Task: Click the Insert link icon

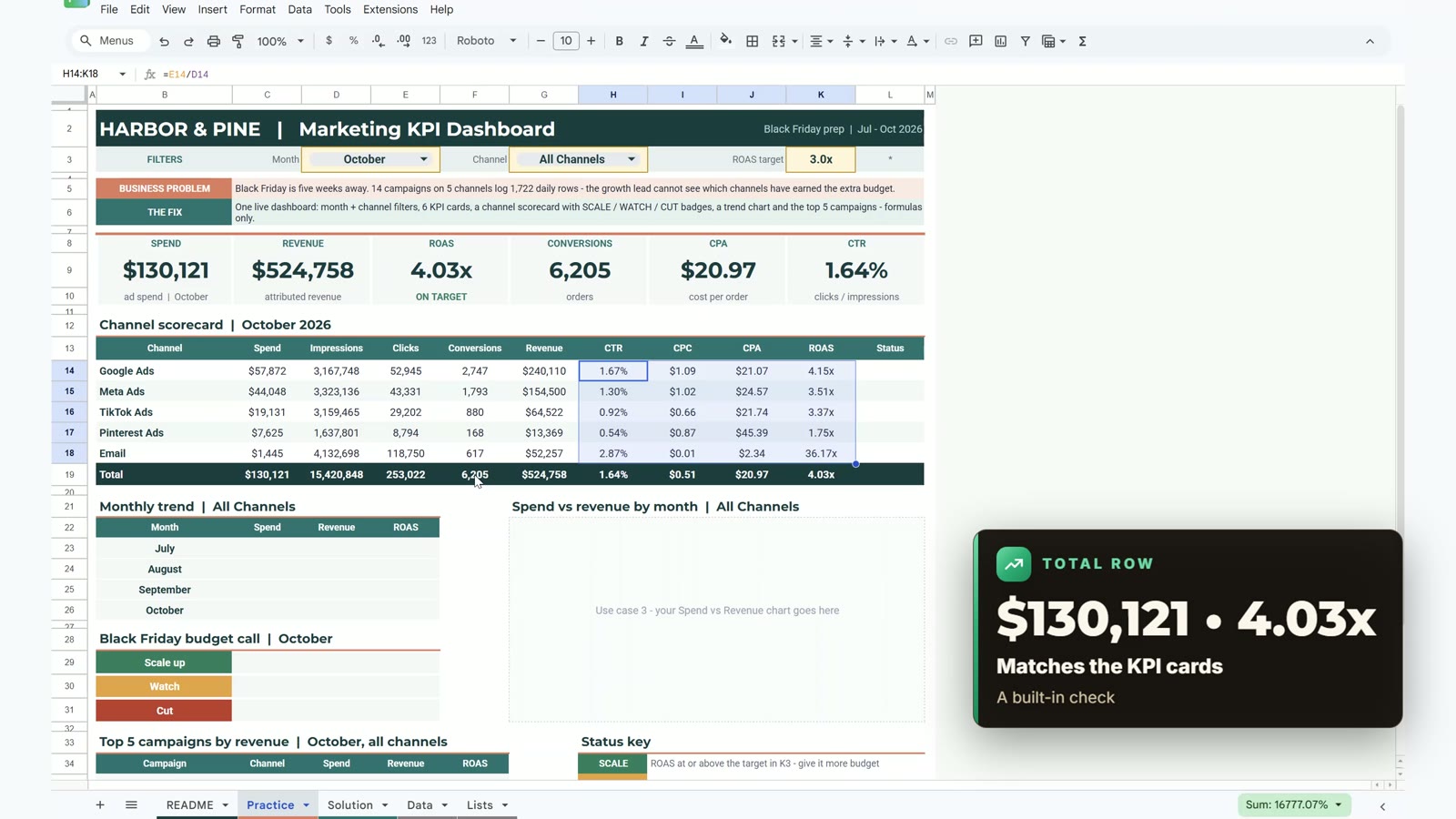Action: [951, 41]
